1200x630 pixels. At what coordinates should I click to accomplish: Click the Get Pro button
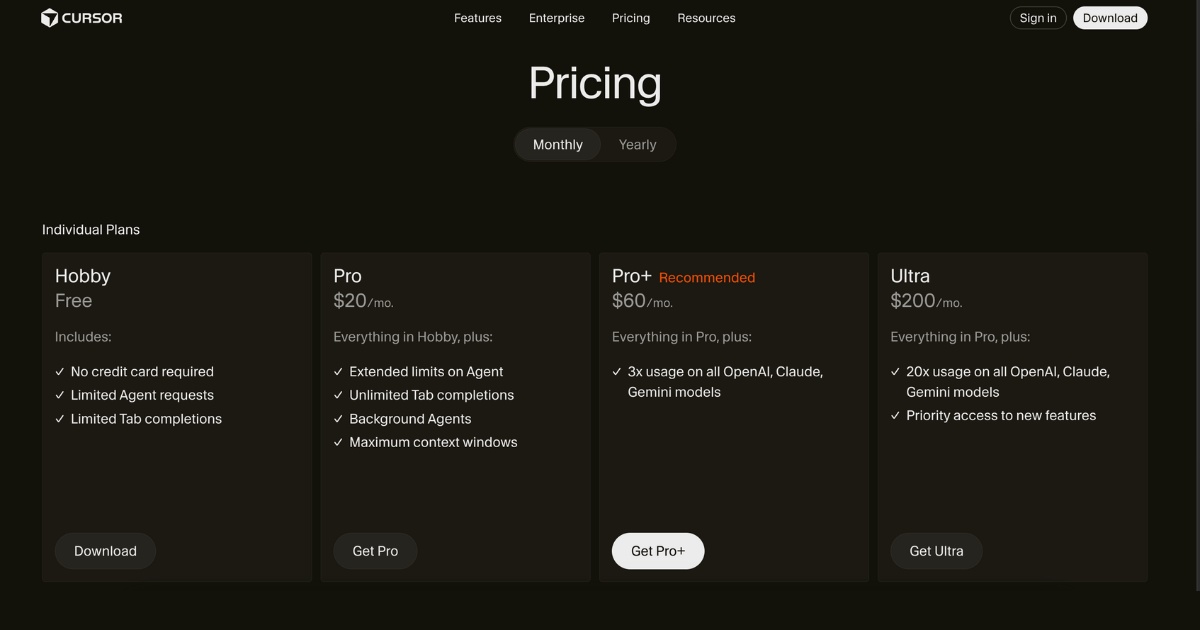pos(375,551)
